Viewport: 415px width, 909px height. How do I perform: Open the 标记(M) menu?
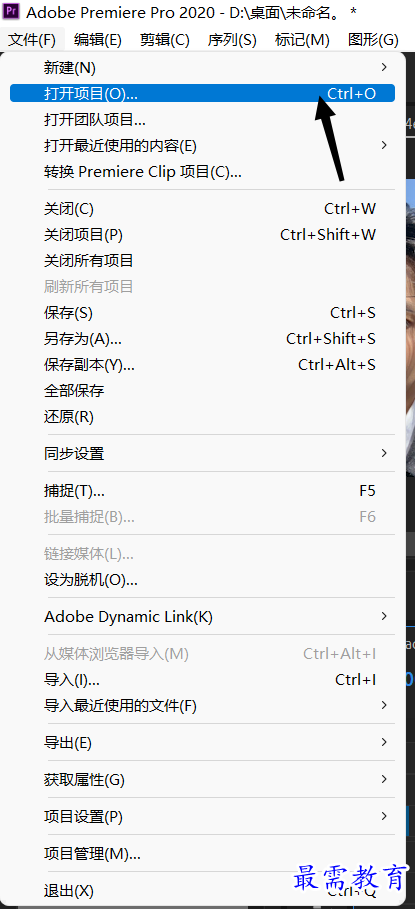point(302,40)
